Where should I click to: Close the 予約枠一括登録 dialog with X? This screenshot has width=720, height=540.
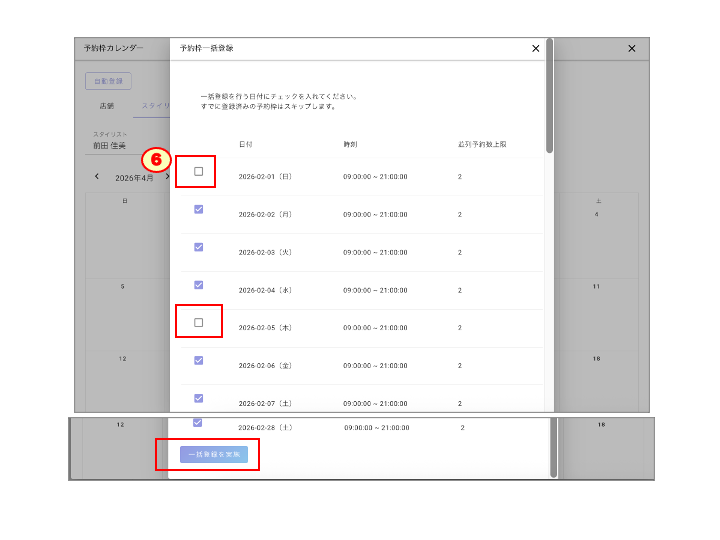pos(535,48)
